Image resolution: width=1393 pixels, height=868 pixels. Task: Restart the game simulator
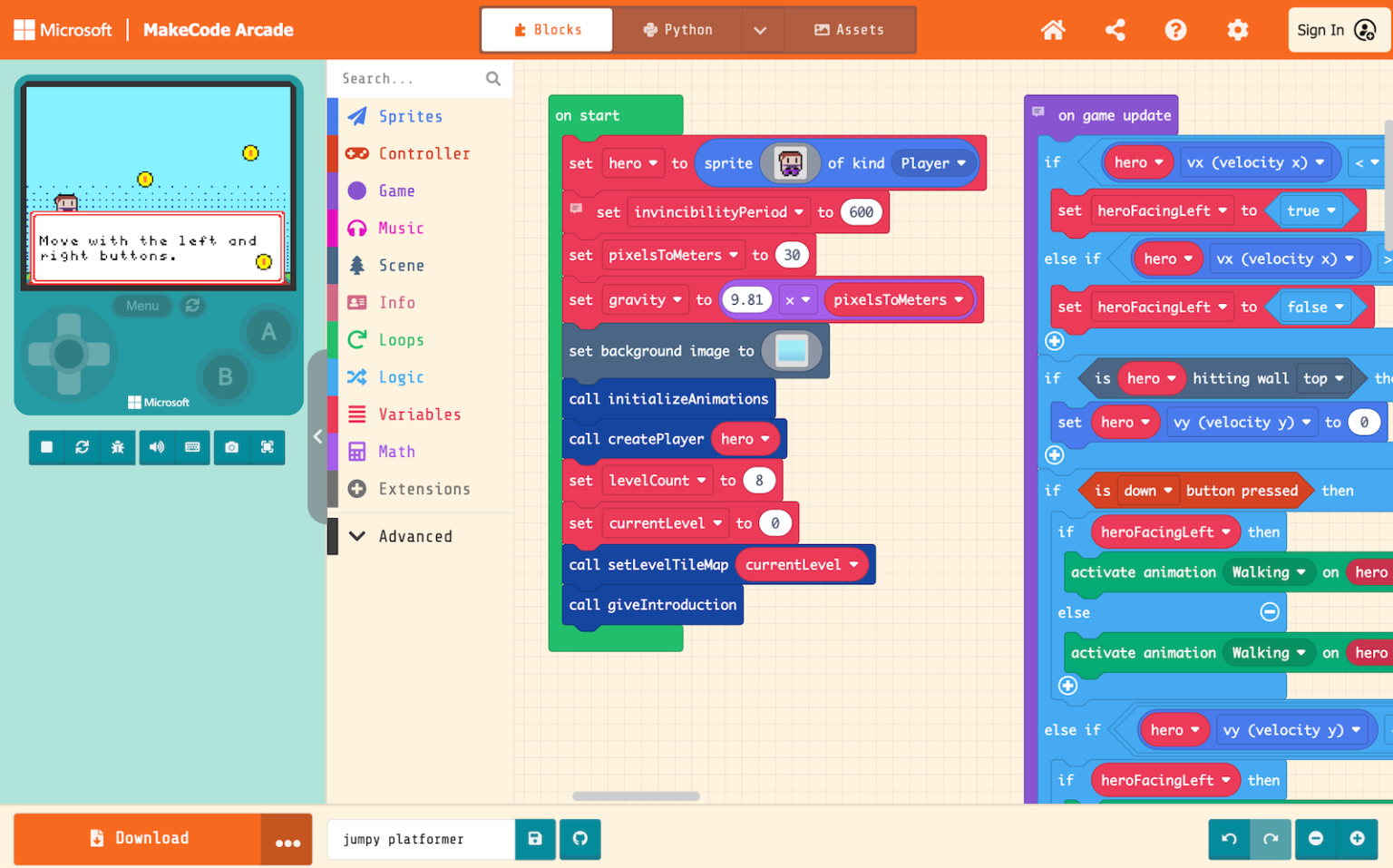pyautogui.click(x=83, y=447)
